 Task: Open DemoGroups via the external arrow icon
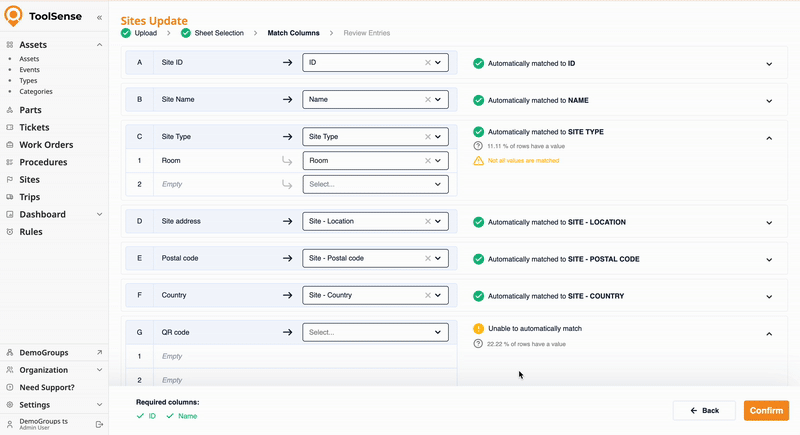point(99,353)
